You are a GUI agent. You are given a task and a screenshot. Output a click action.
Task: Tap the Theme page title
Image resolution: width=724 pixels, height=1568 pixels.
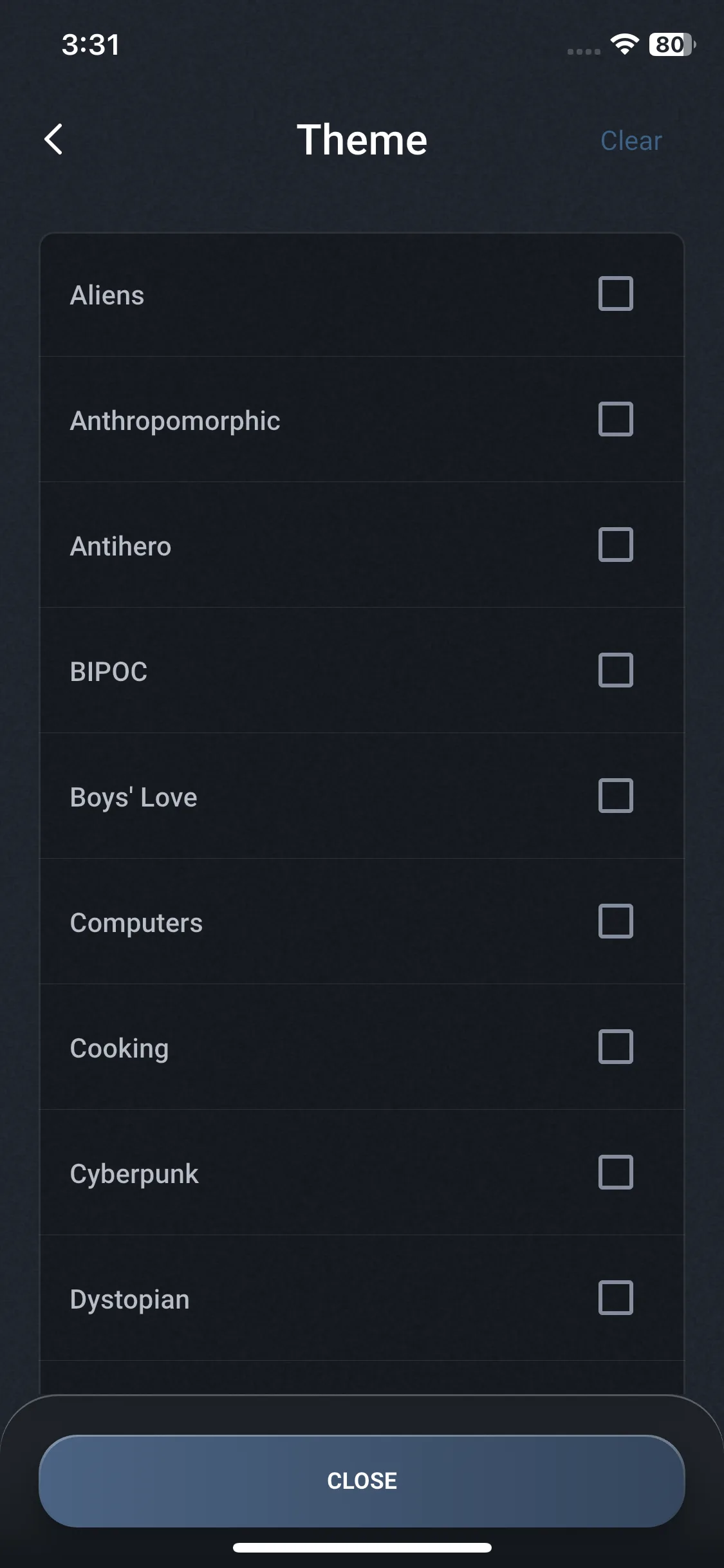click(362, 140)
